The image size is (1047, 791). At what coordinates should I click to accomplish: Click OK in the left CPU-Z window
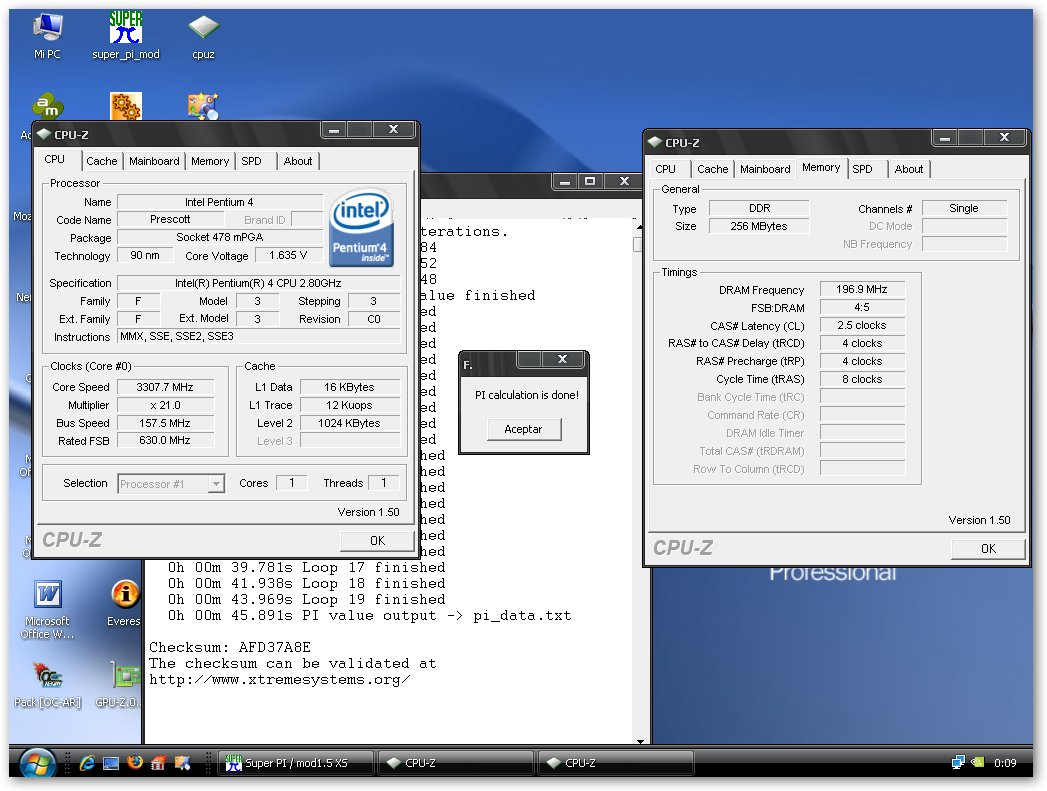tap(377, 541)
